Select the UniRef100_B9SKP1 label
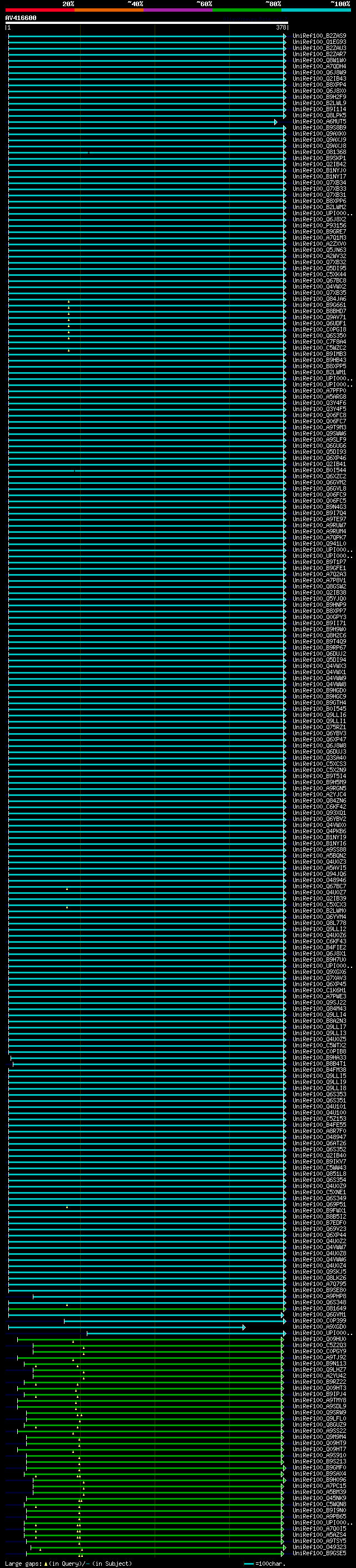Image resolution: width=356 pixels, height=1568 pixels. coord(319,159)
